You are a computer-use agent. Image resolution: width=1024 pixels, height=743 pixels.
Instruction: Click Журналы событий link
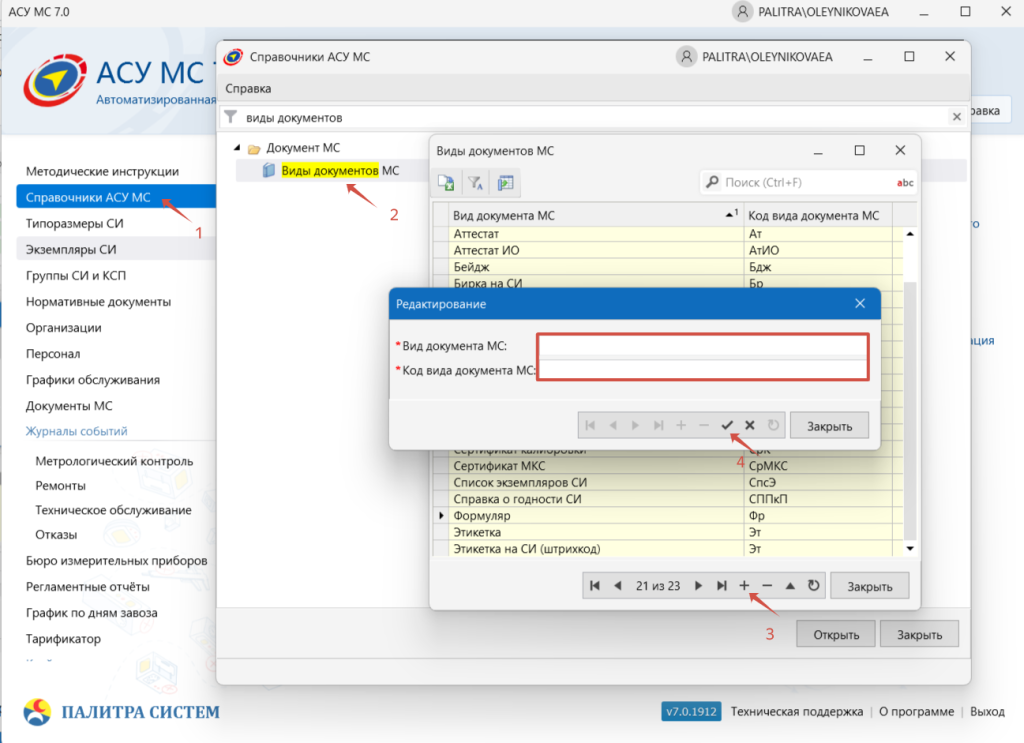tap(76, 431)
